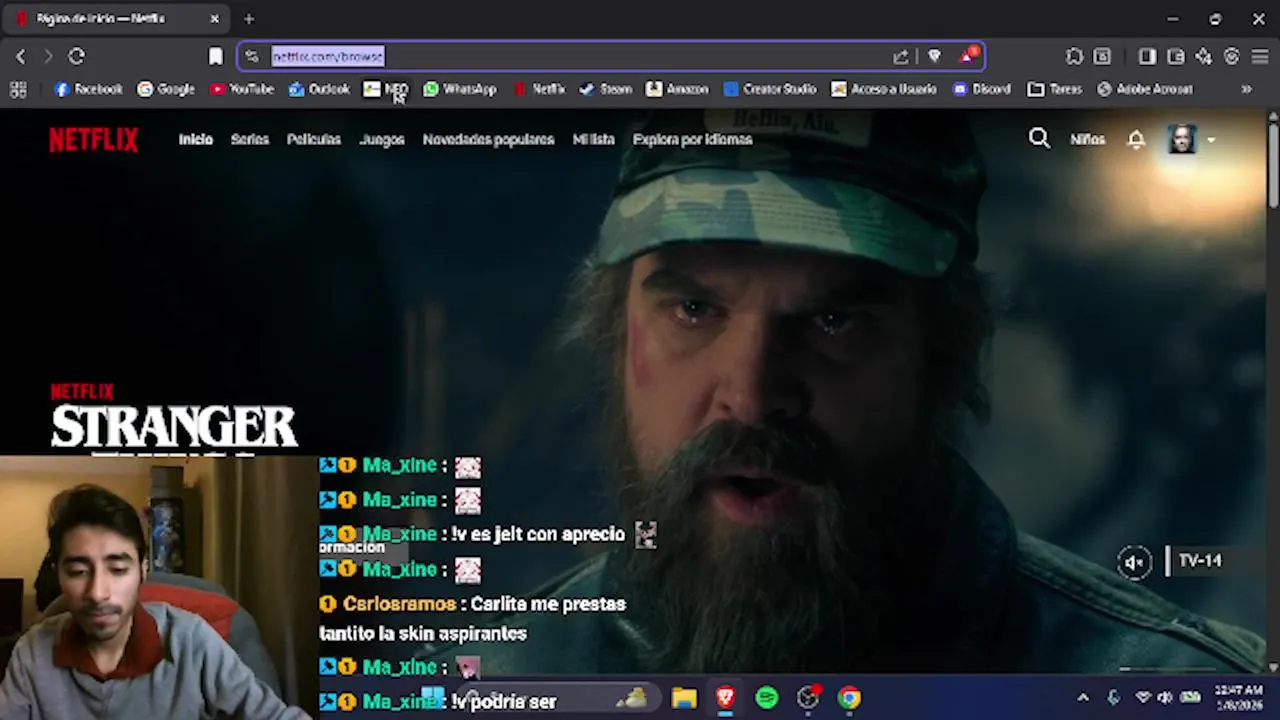Open the Juegos section
The image size is (1280, 720).
382,140
